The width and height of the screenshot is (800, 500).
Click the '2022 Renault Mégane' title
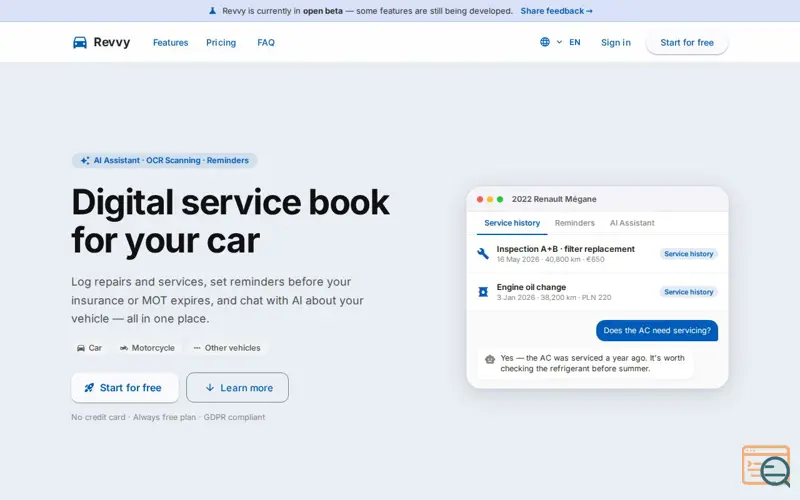click(x=554, y=199)
